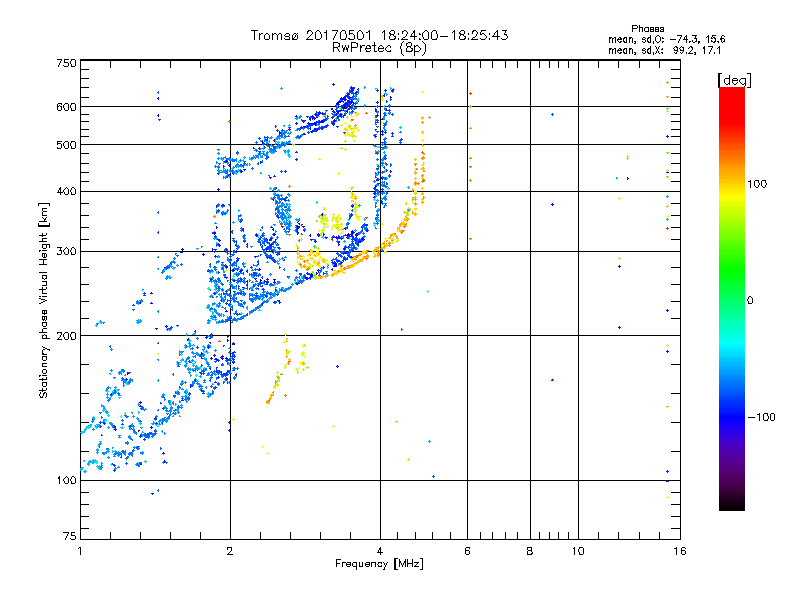Click the plot title 'Tromsø 20170501 18:24:00-18:25:43'
800x600 pixels.
(379, 35)
